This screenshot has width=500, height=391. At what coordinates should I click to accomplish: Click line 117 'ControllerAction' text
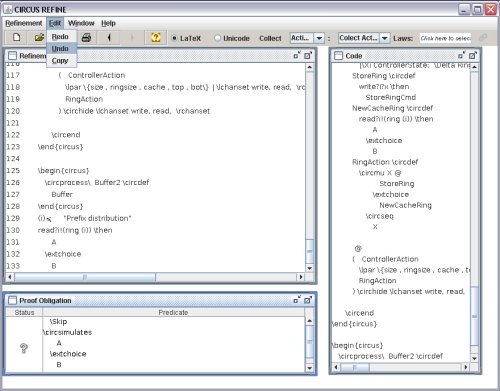click(96, 75)
